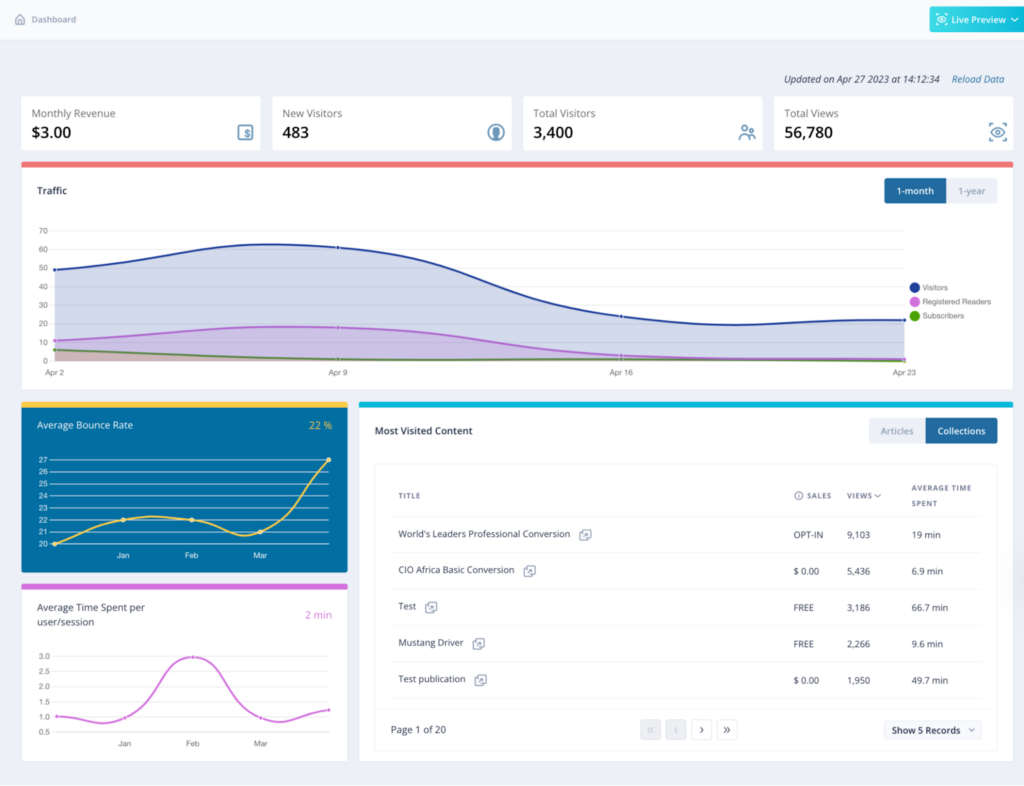The image size is (1024, 786).
Task: Click the Test publication title
Action: (x=432, y=679)
